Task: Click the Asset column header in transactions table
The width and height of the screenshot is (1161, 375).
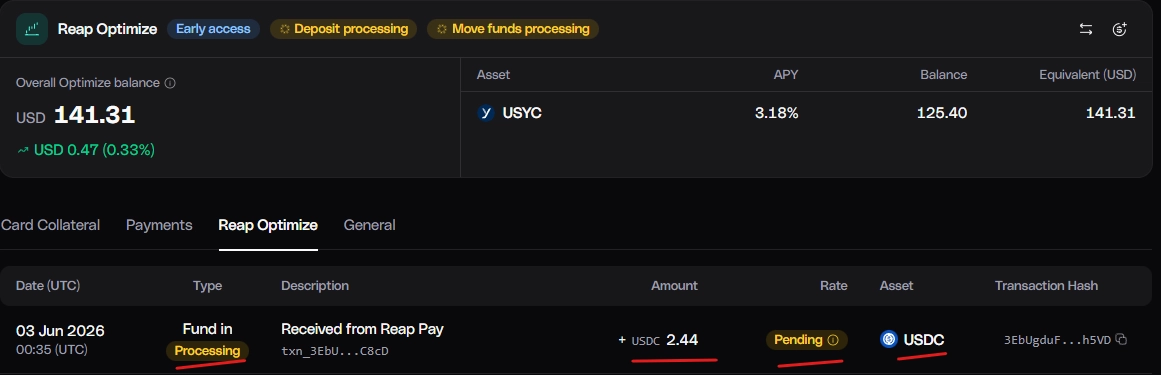Action: point(896,285)
